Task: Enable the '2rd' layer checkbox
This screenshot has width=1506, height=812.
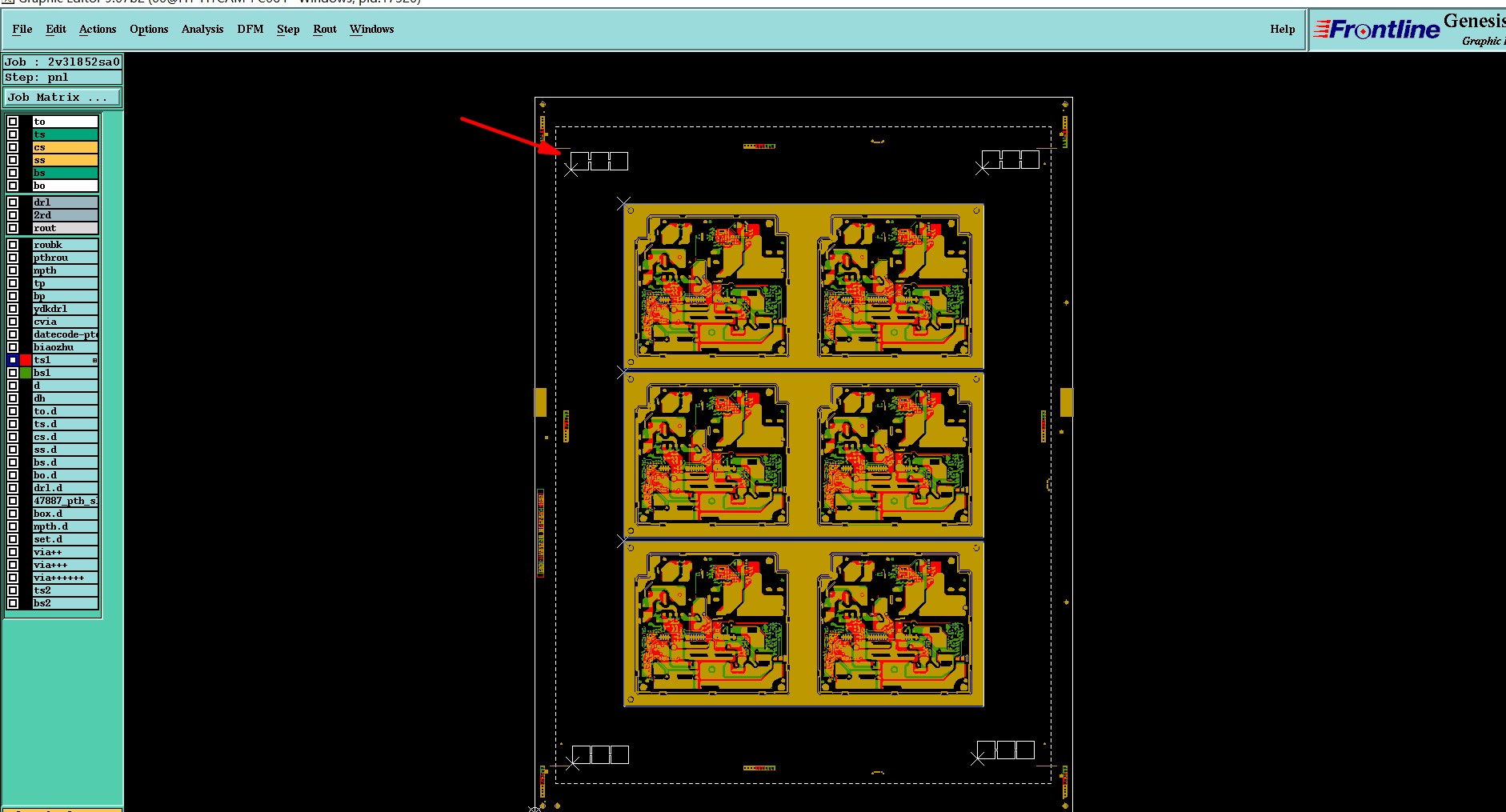Action: [x=13, y=215]
